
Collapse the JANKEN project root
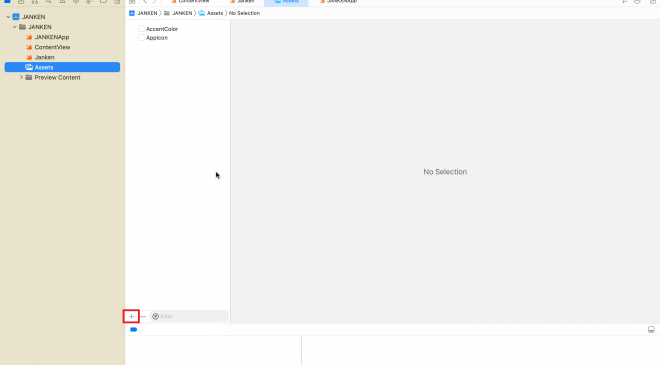point(8,17)
